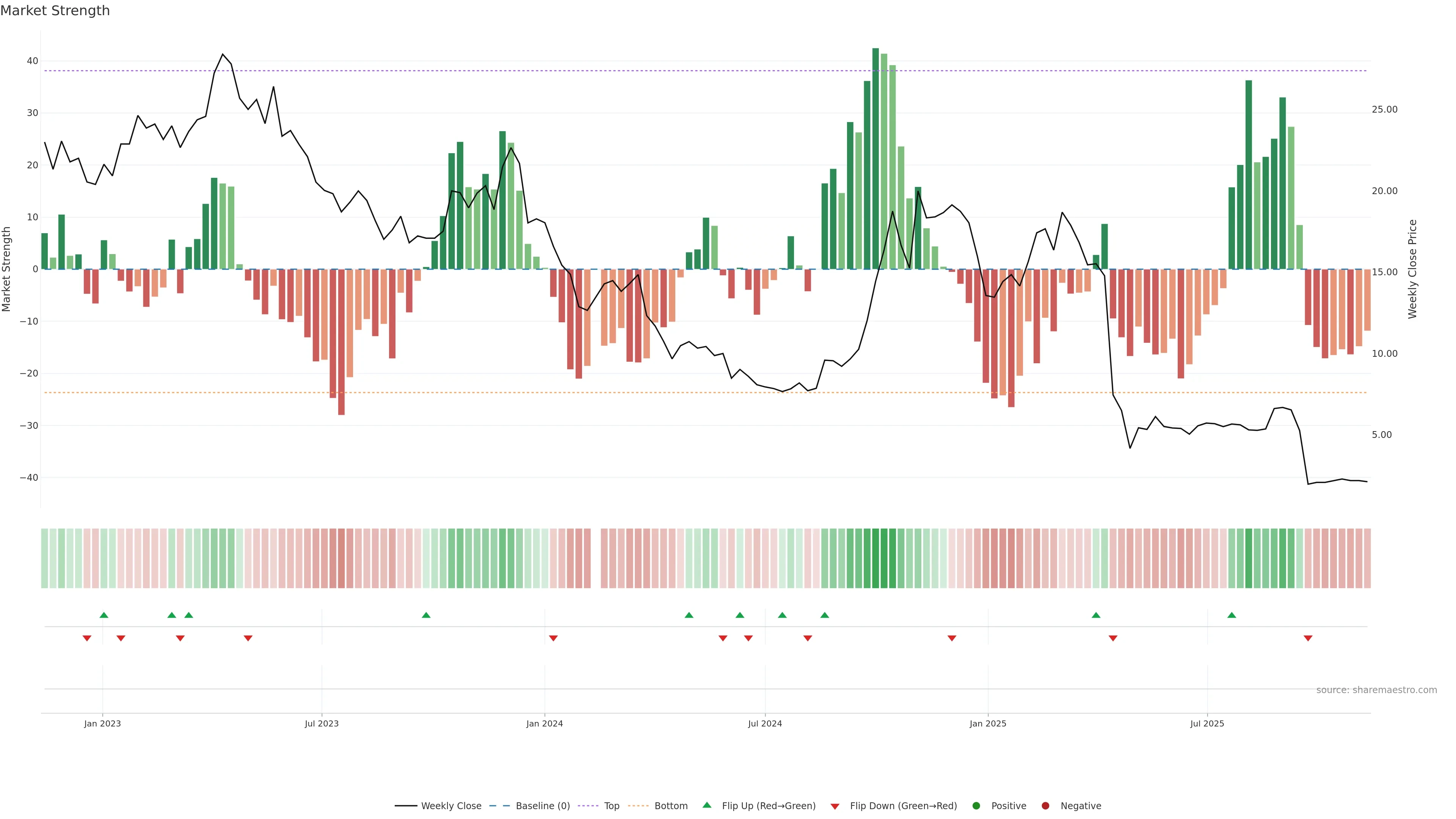Click the green Positive circle in legend
The width and height of the screenshot is (1456, 819).
976,806
